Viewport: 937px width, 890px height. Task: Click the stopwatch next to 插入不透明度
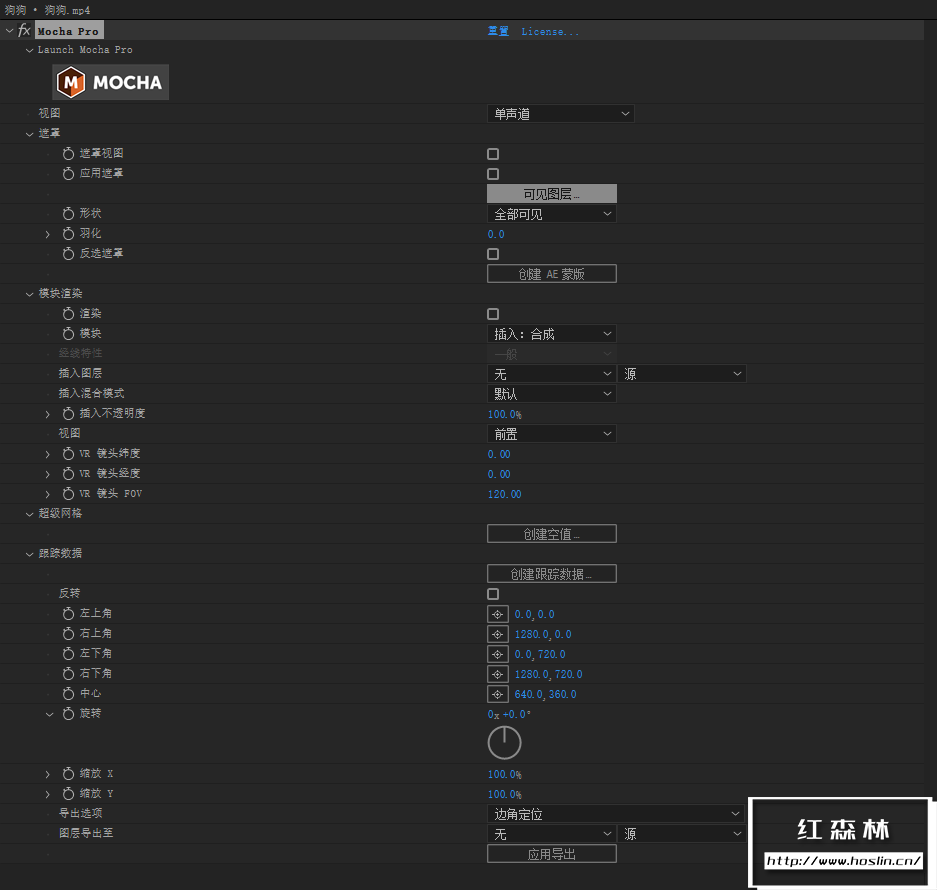[x=67, y=413]
